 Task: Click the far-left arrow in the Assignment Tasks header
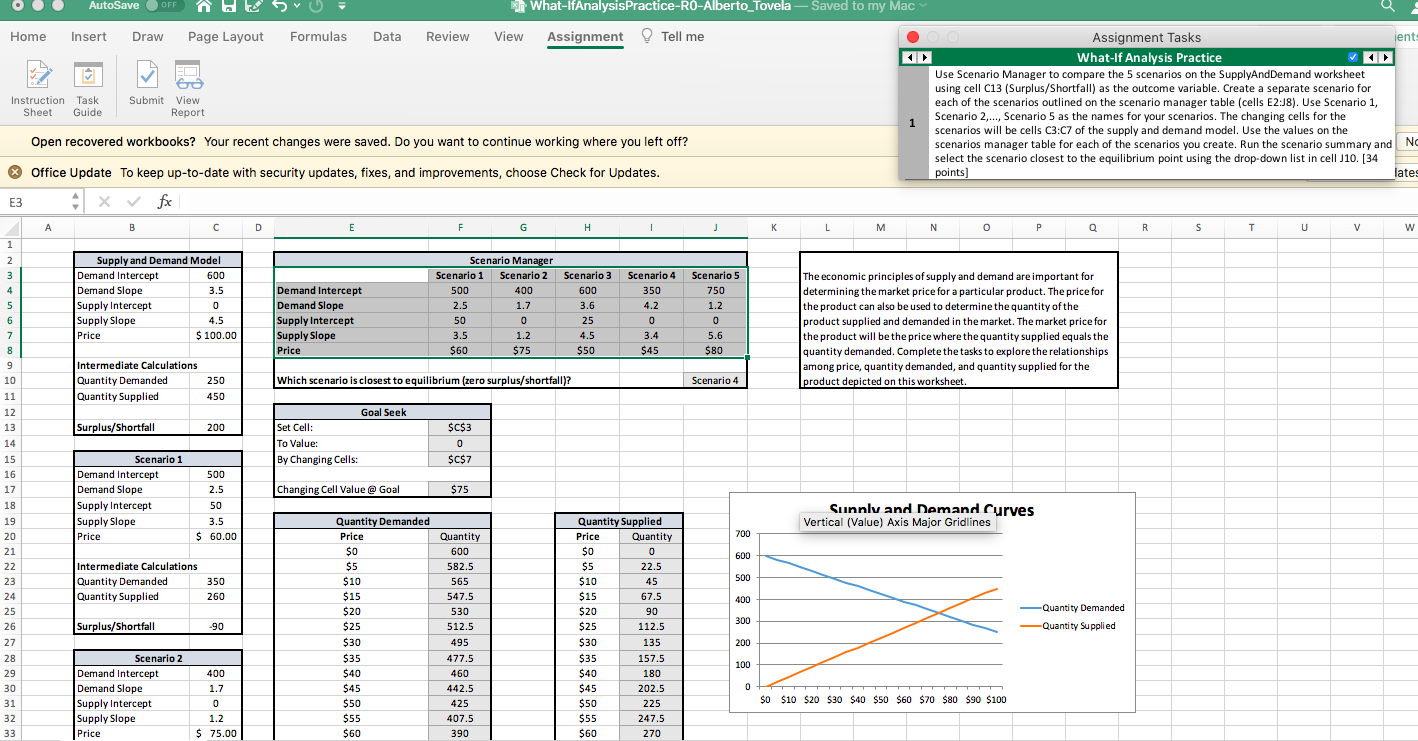pyautogui.click(x=911, y=57)
